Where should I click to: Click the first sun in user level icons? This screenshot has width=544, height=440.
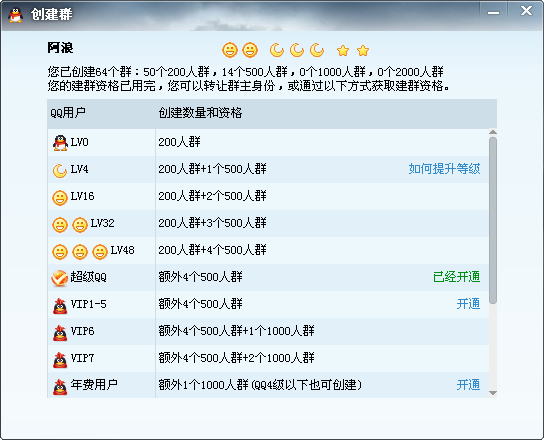click(230, 50)
